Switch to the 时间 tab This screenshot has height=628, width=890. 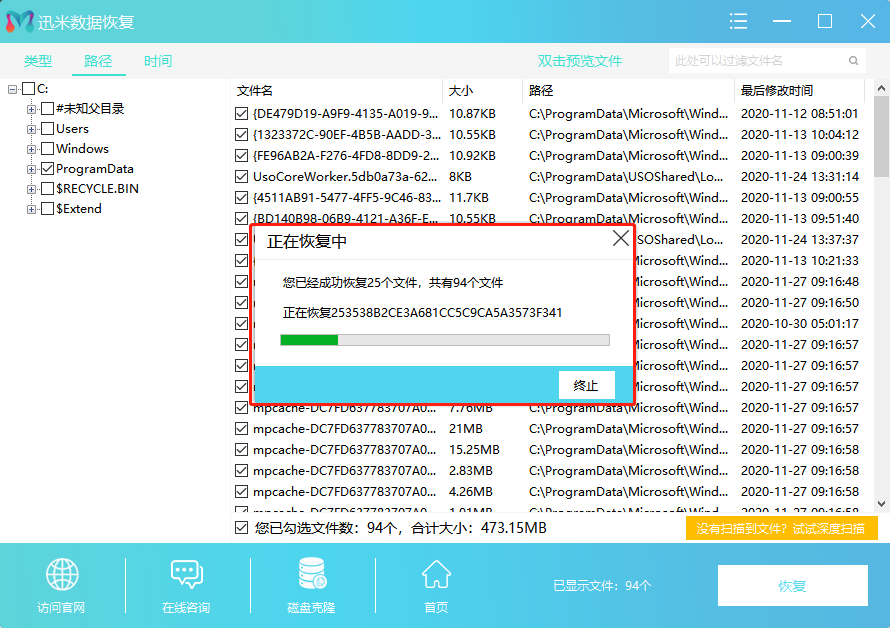point(157,61)
